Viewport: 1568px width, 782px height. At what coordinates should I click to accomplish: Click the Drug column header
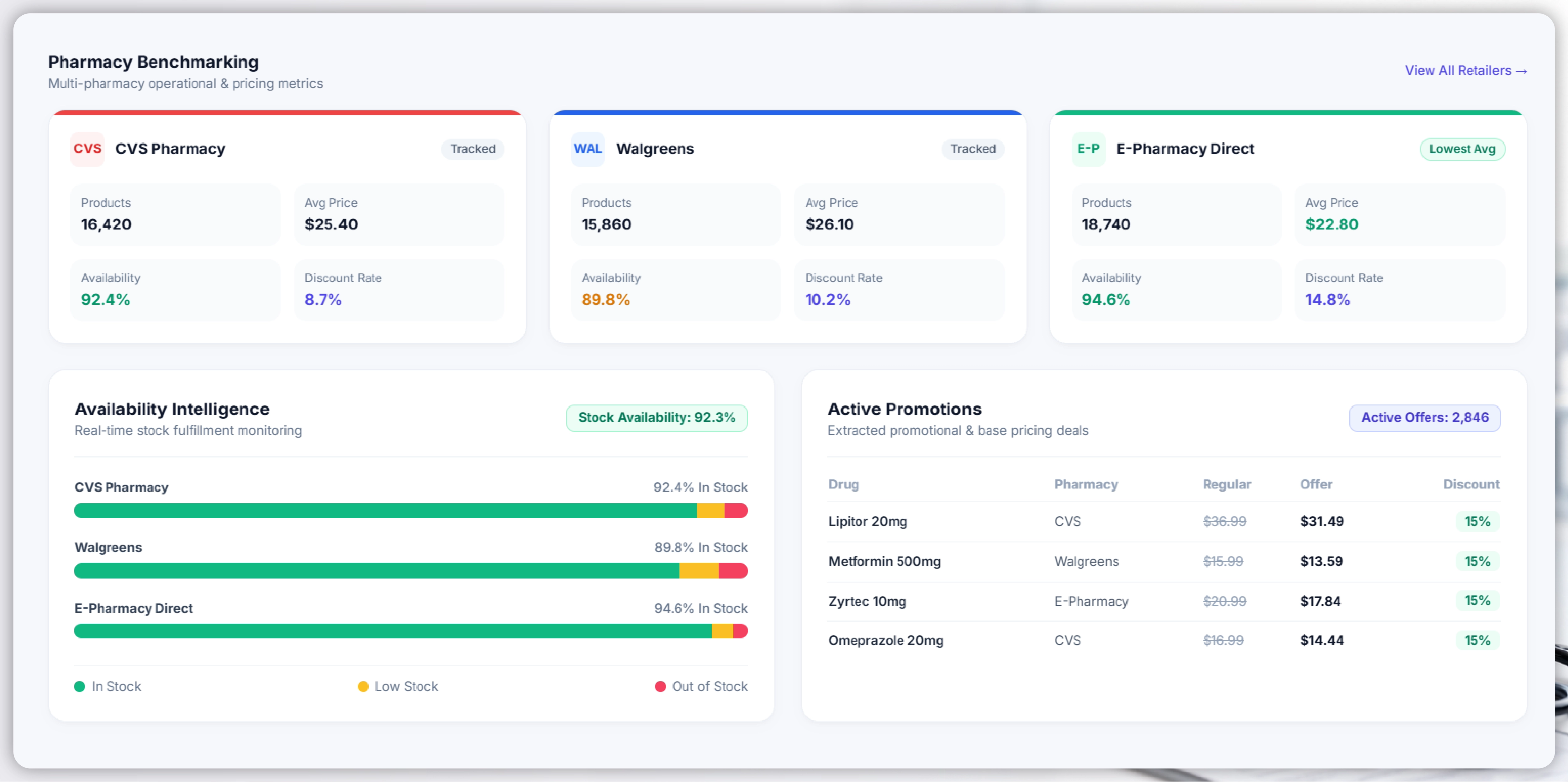843,484
